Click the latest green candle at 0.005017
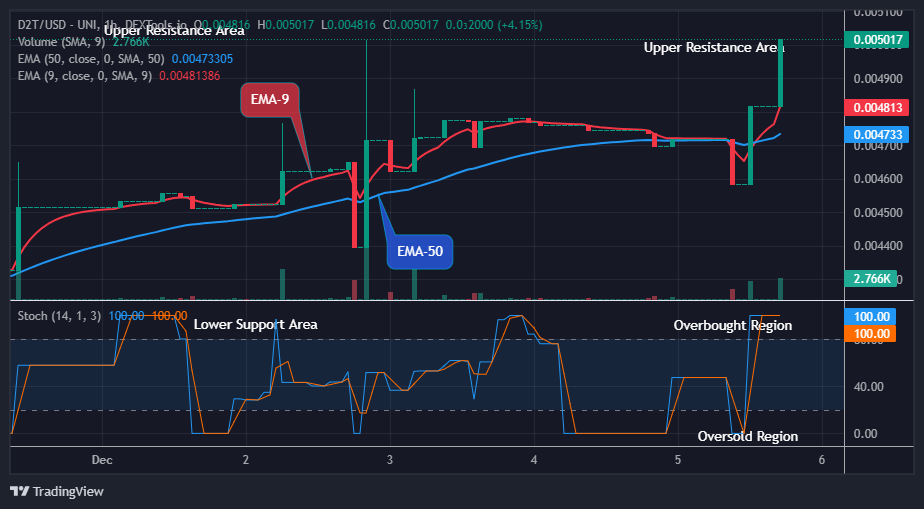 780,73
